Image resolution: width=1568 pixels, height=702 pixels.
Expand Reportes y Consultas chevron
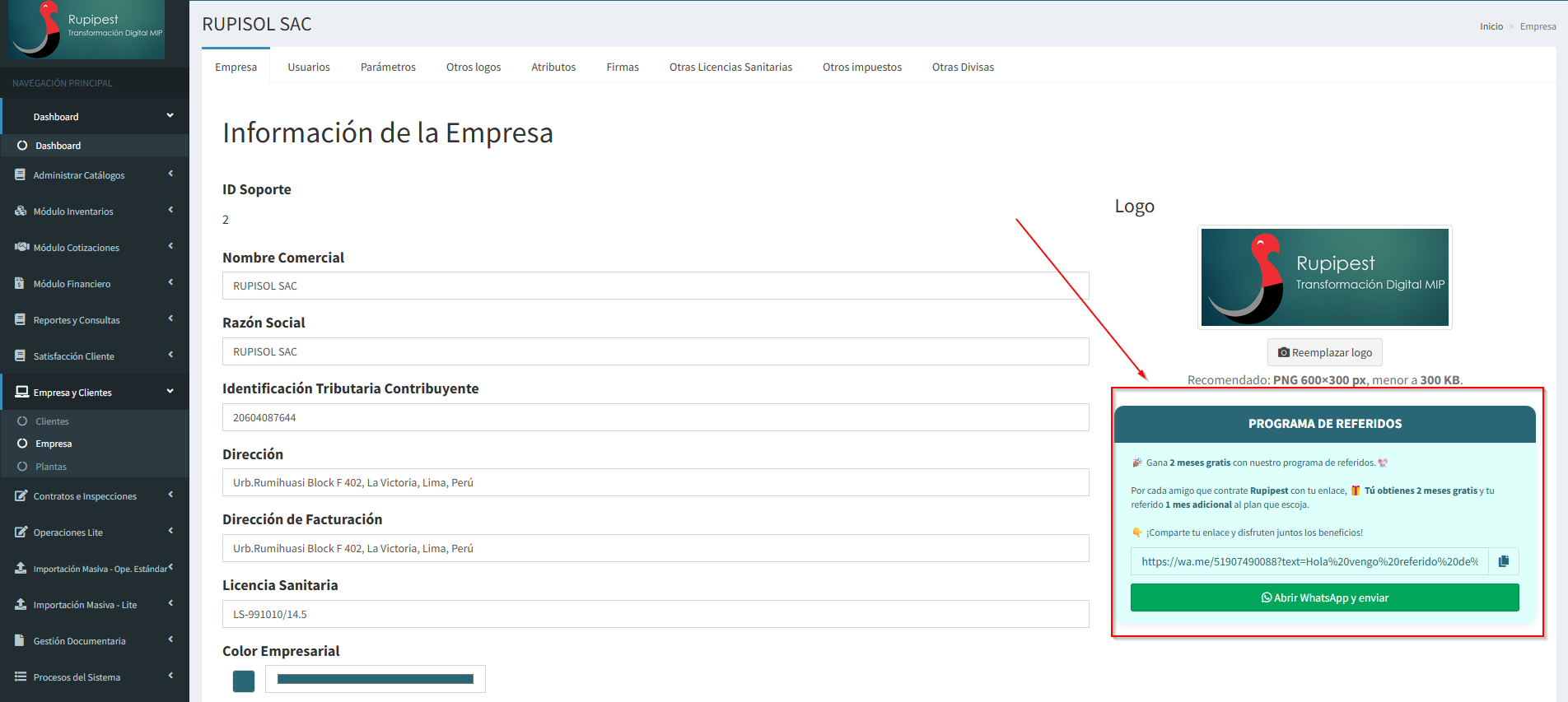pyautogui.click(x=170, y=318)
